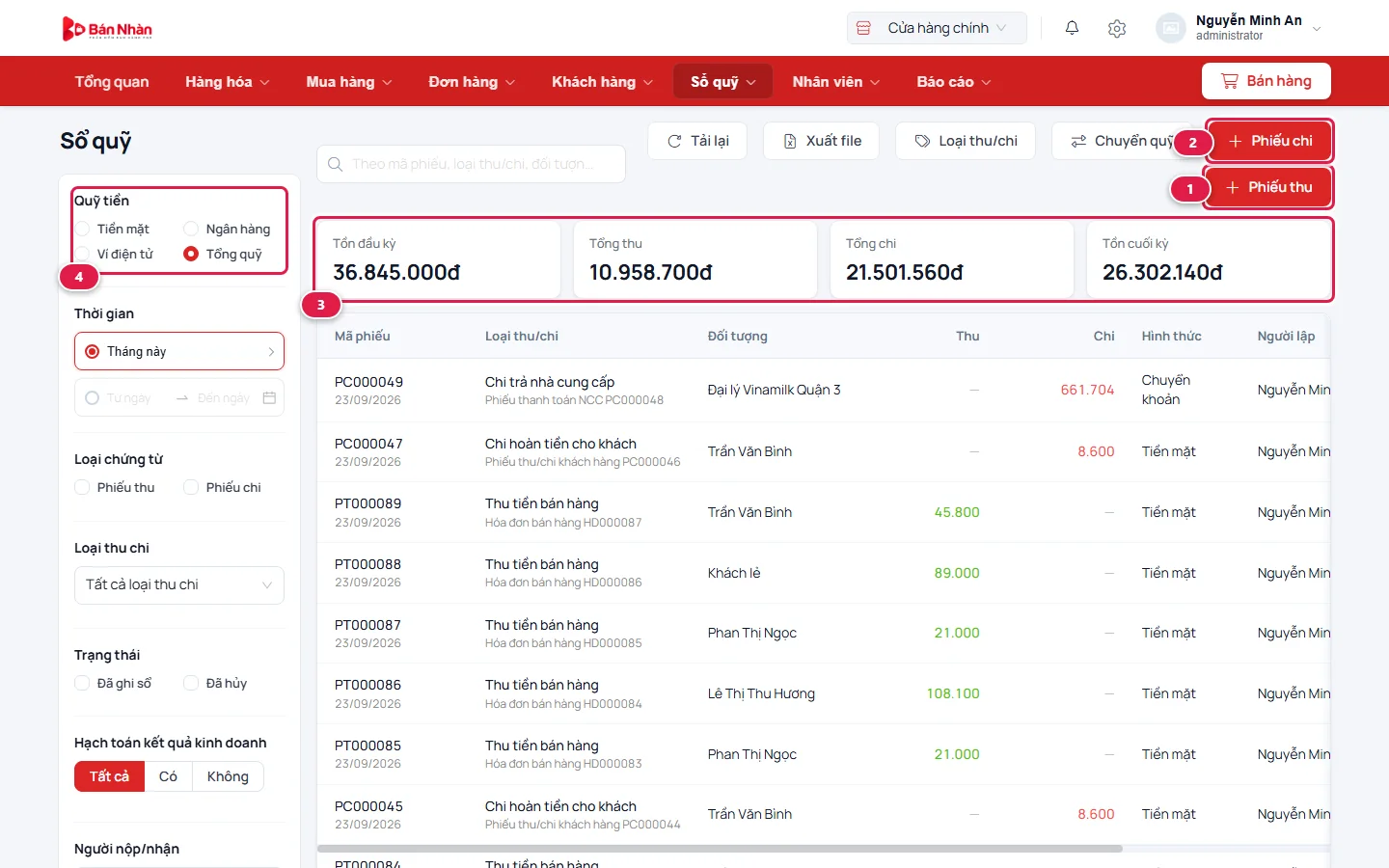Expand the Tháng này period selector

tap(179, 351)
